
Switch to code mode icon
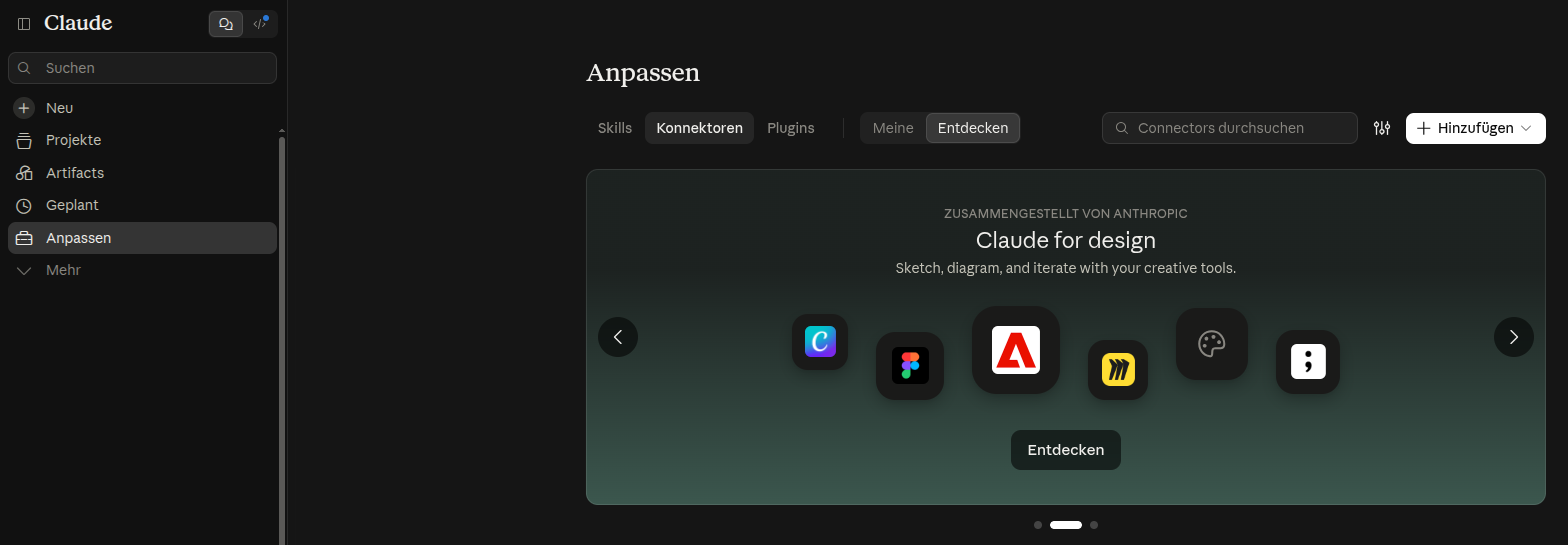(x=260, y=24)
